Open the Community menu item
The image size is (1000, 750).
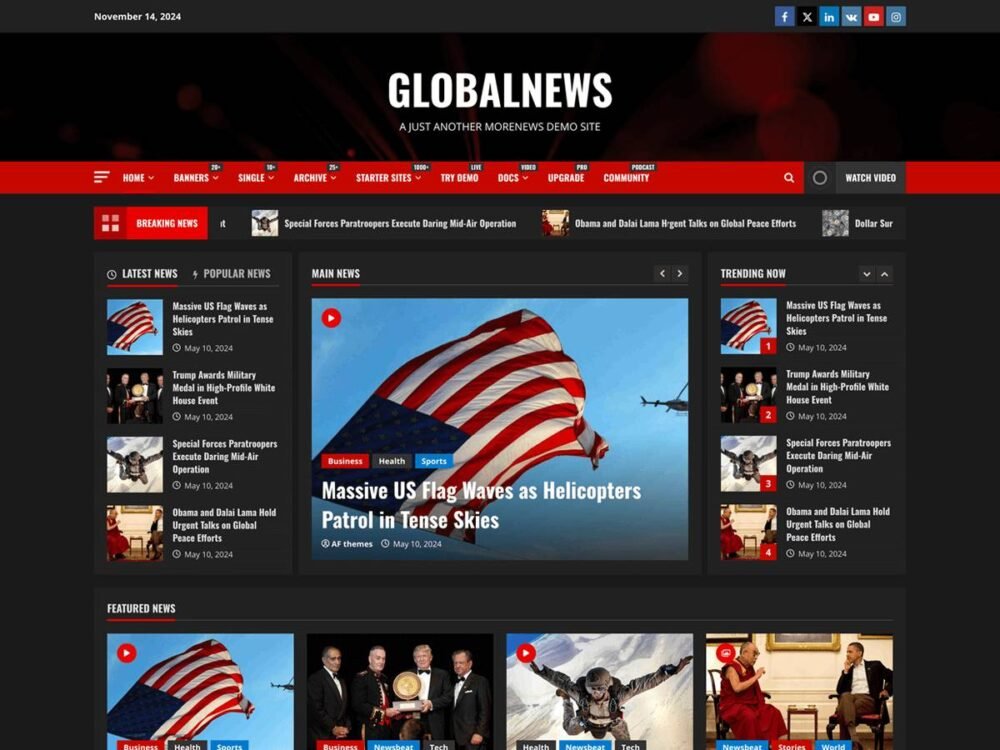click(626, 178)
